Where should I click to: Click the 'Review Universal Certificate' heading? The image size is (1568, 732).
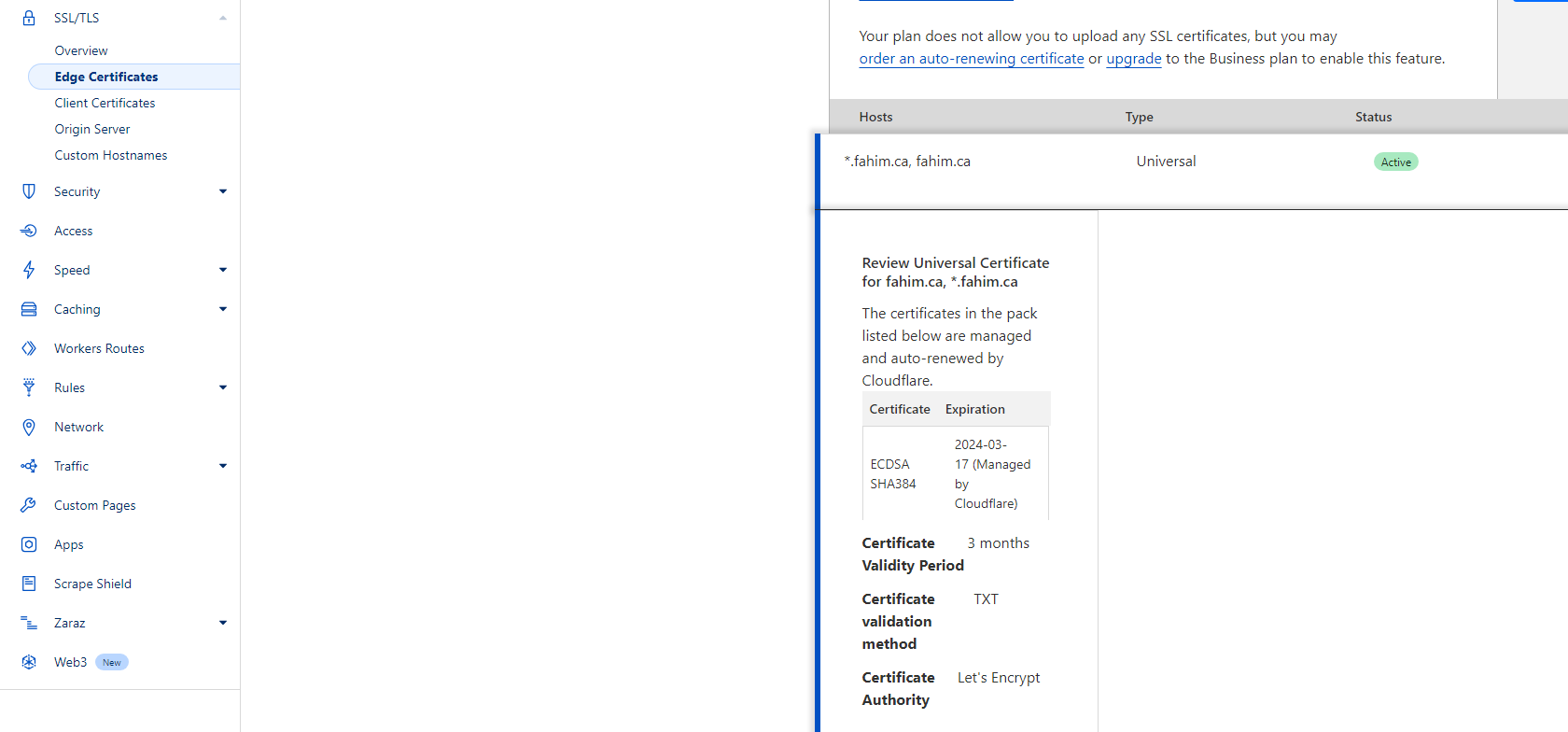coord(956,272)
